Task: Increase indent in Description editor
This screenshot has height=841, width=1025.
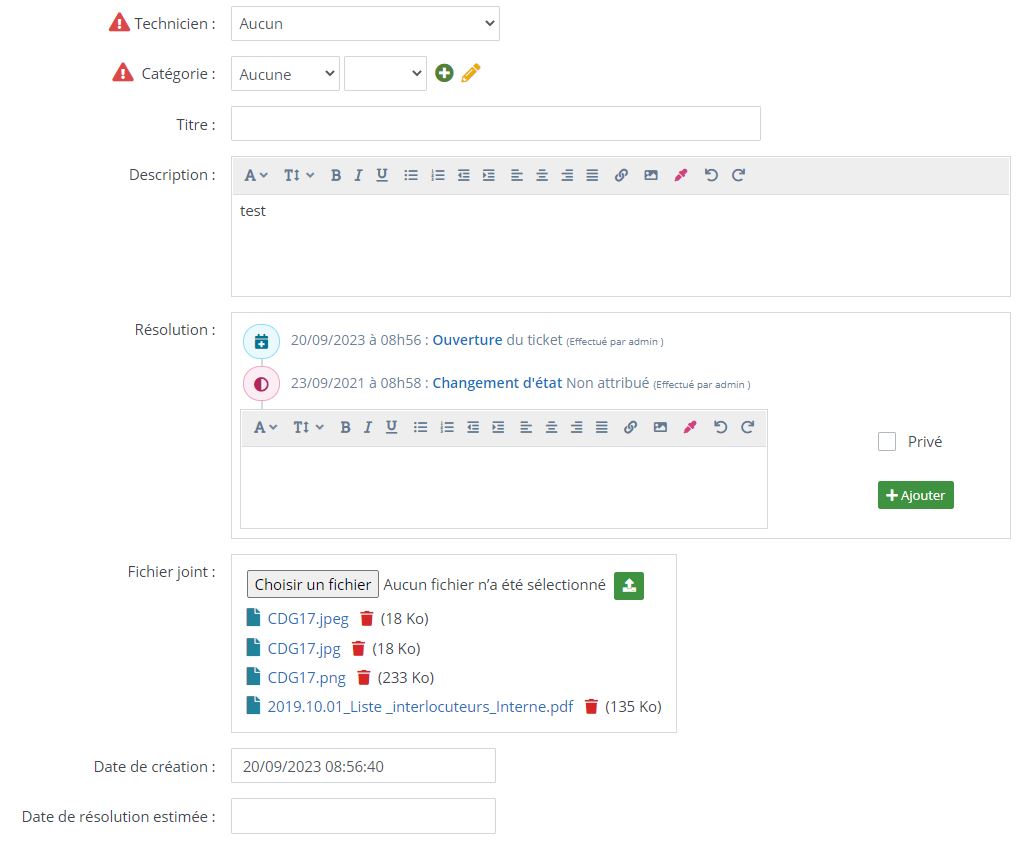Action: (x=489, y=175)
